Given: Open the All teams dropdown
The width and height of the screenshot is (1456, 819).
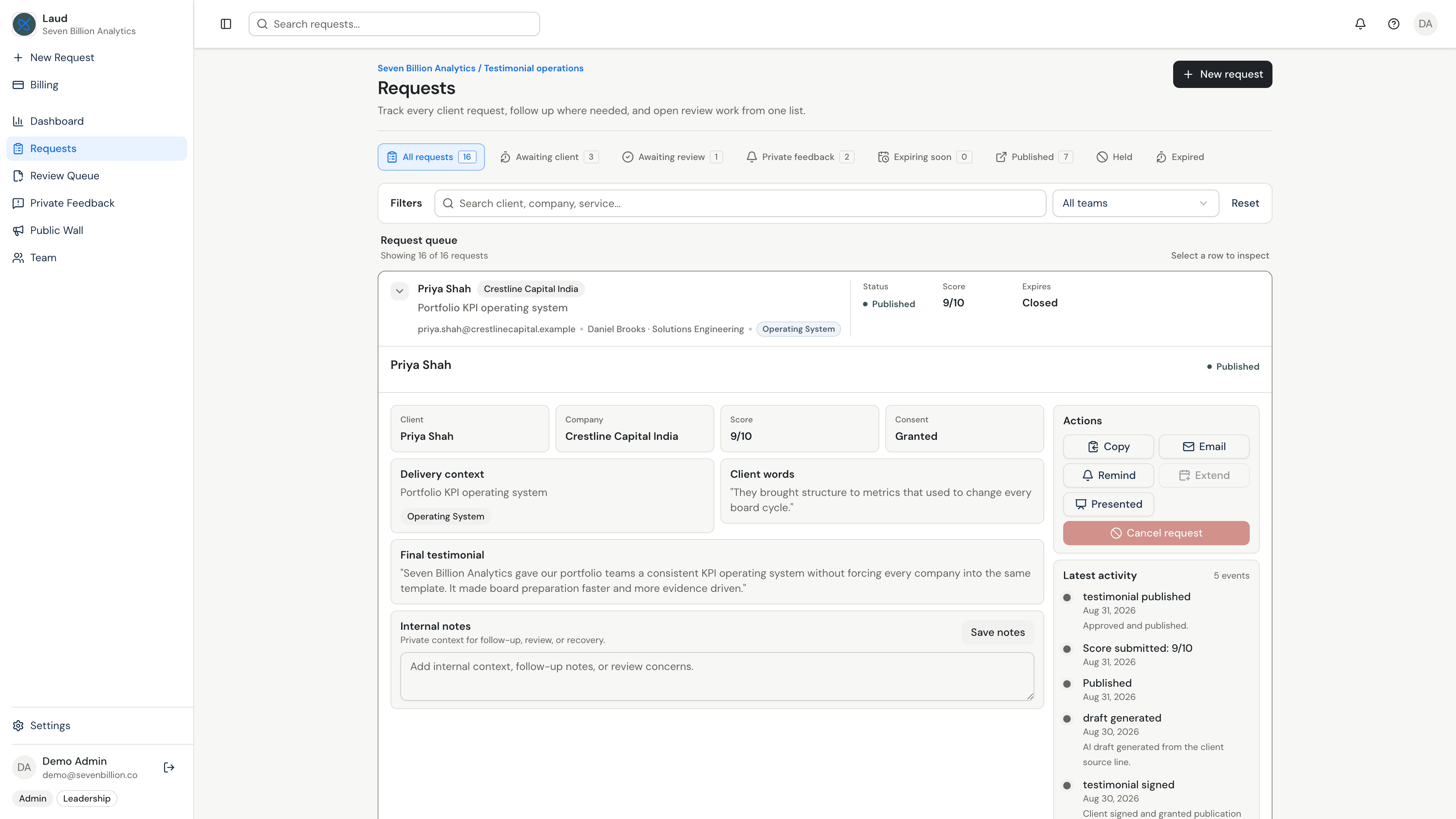Looking at the screenshot, I should coord(1135,203).
